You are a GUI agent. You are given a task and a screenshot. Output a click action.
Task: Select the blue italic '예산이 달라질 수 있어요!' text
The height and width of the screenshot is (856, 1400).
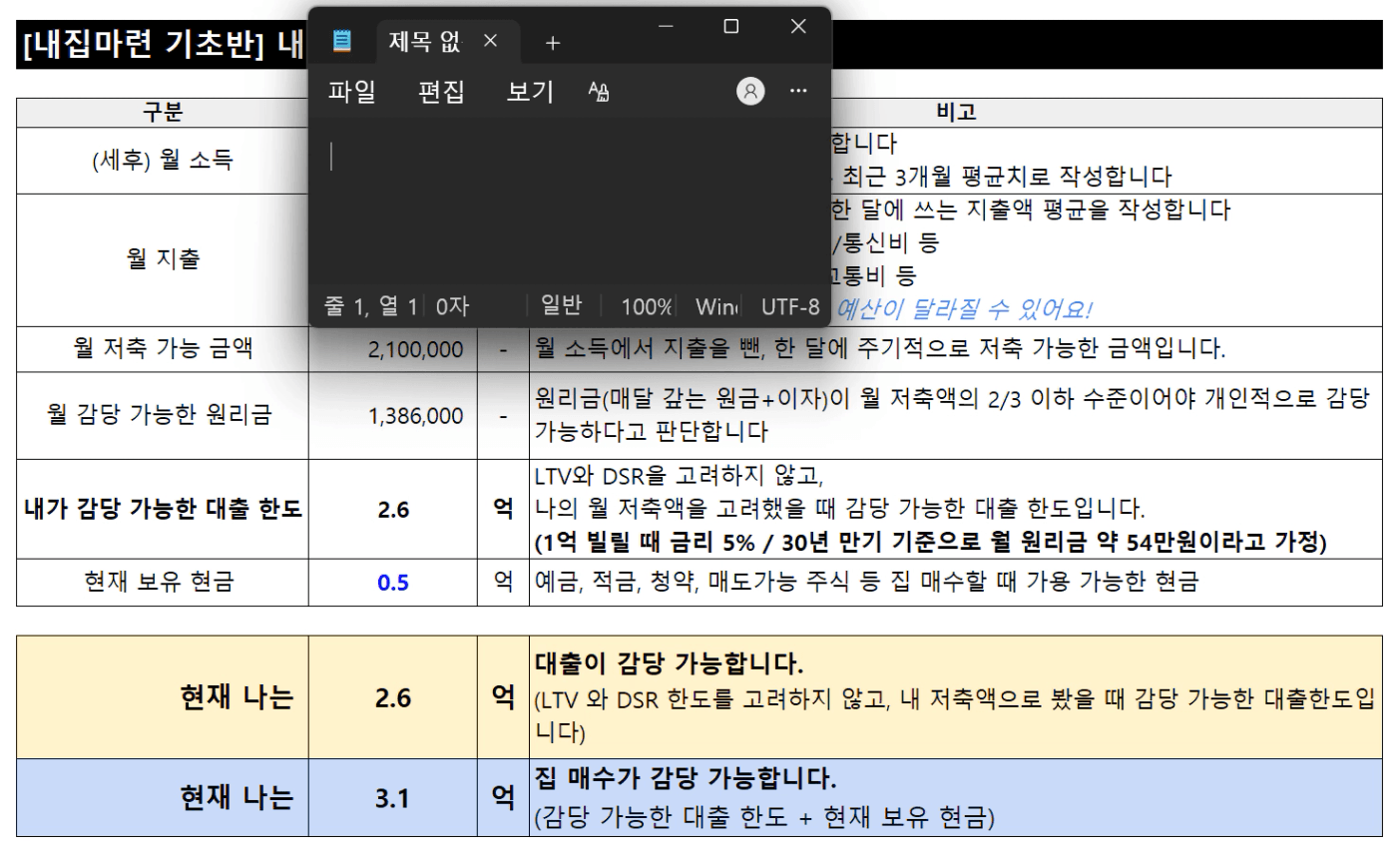point(964,309)
